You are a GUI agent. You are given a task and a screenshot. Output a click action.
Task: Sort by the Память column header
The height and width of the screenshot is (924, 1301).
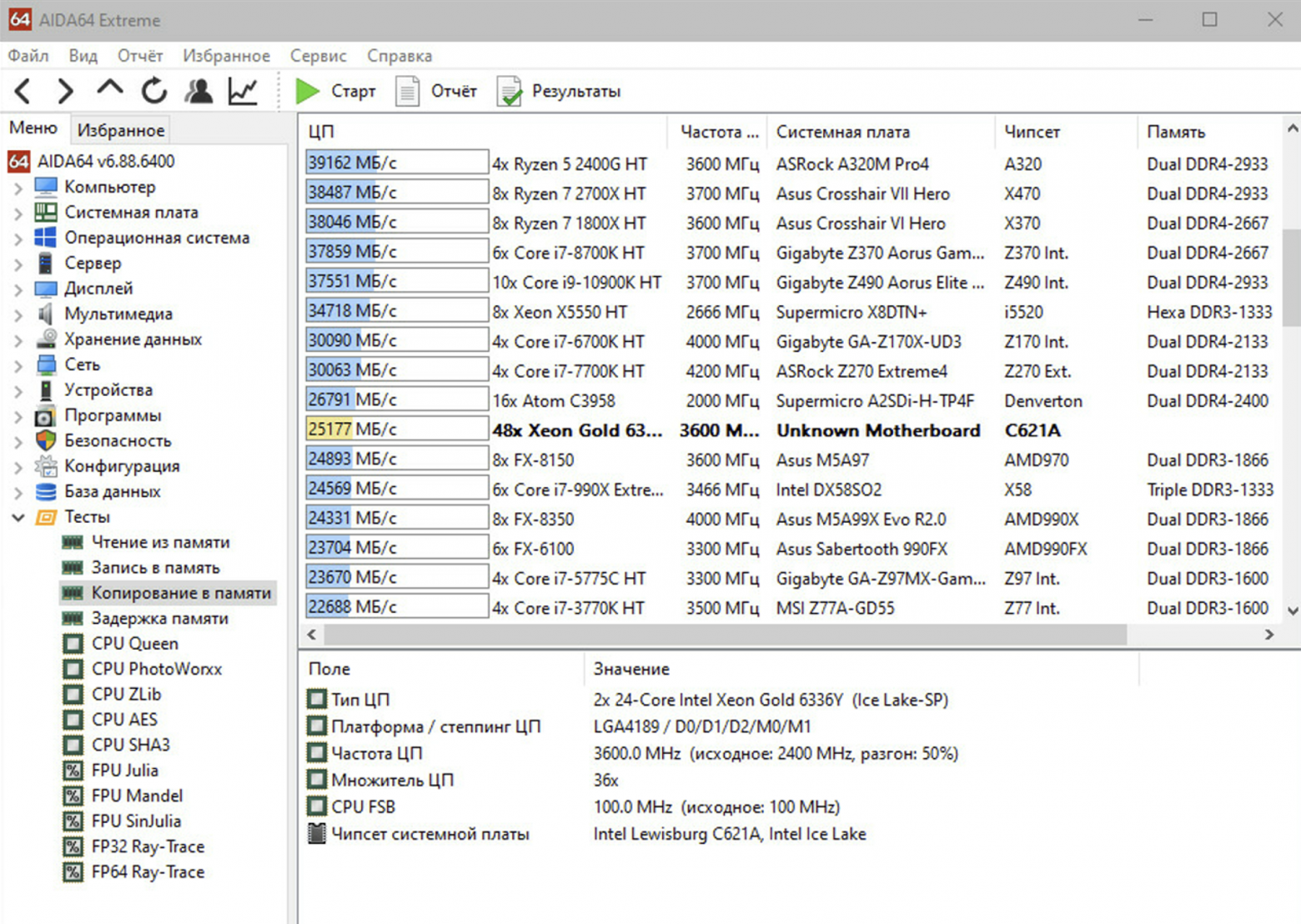point(1209,132)
